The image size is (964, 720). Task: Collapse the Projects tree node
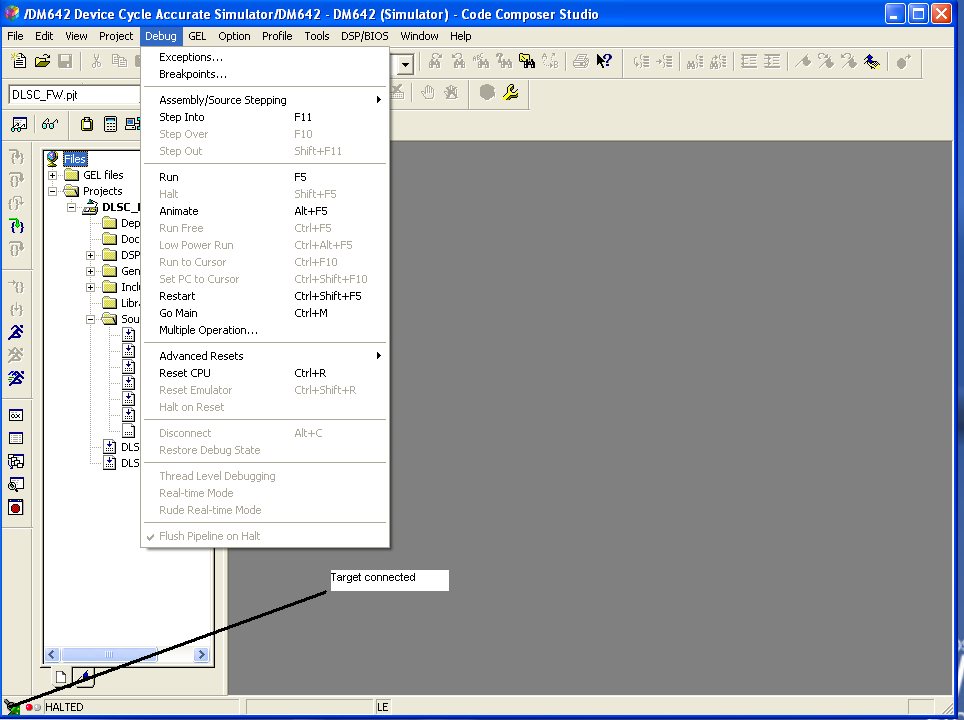coord(53,191)
